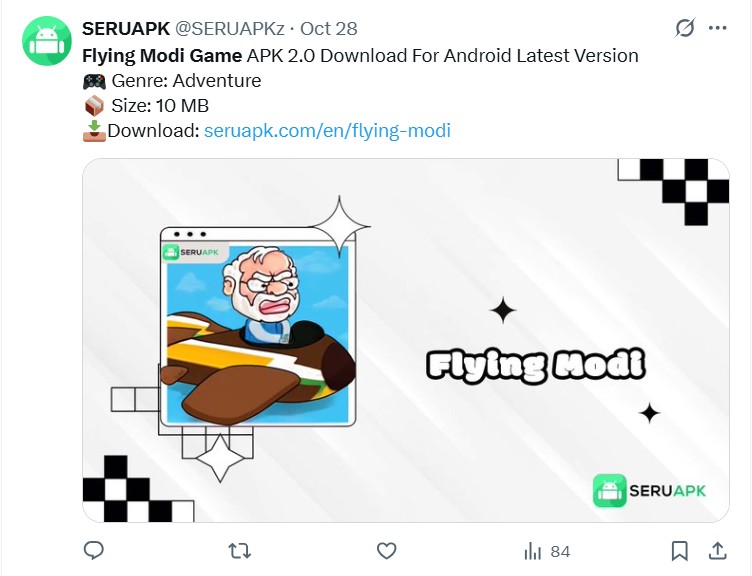Screen dimensions: 752x576
Task: Click the reply speech bubble icon
Action: coord(94,551)
